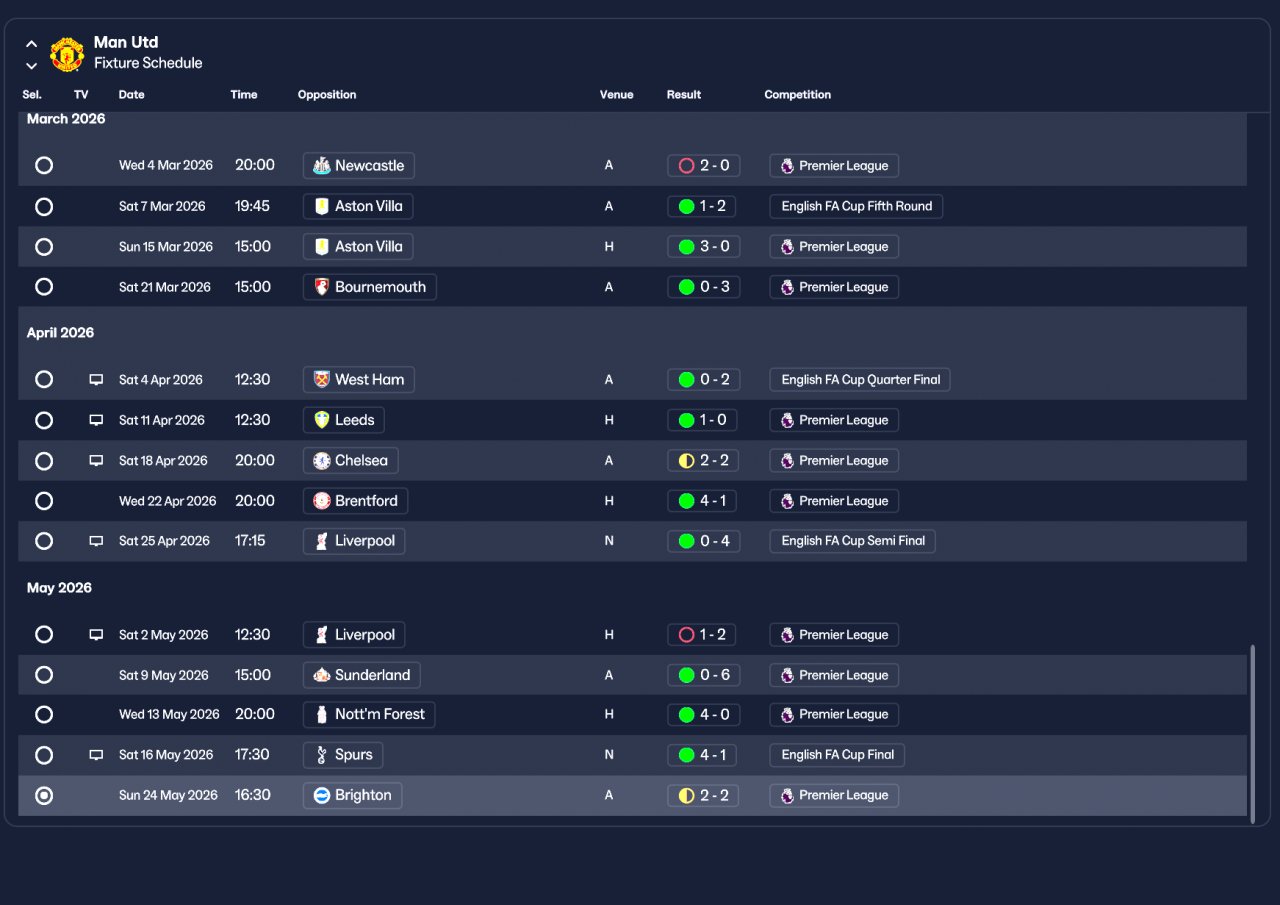
Task: Click the TV icon for West Ham fixture
Action: point(96,380)
